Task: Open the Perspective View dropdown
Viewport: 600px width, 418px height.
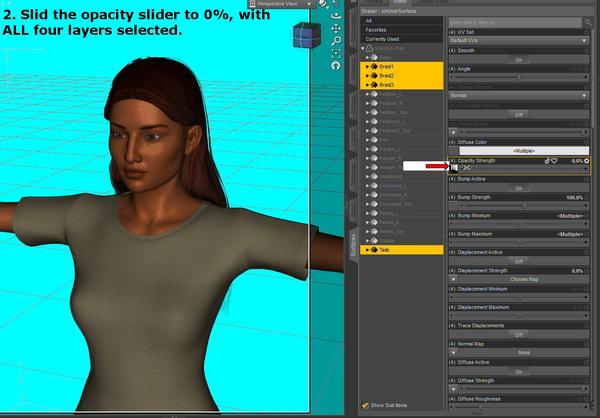Action: click(282, 4)
